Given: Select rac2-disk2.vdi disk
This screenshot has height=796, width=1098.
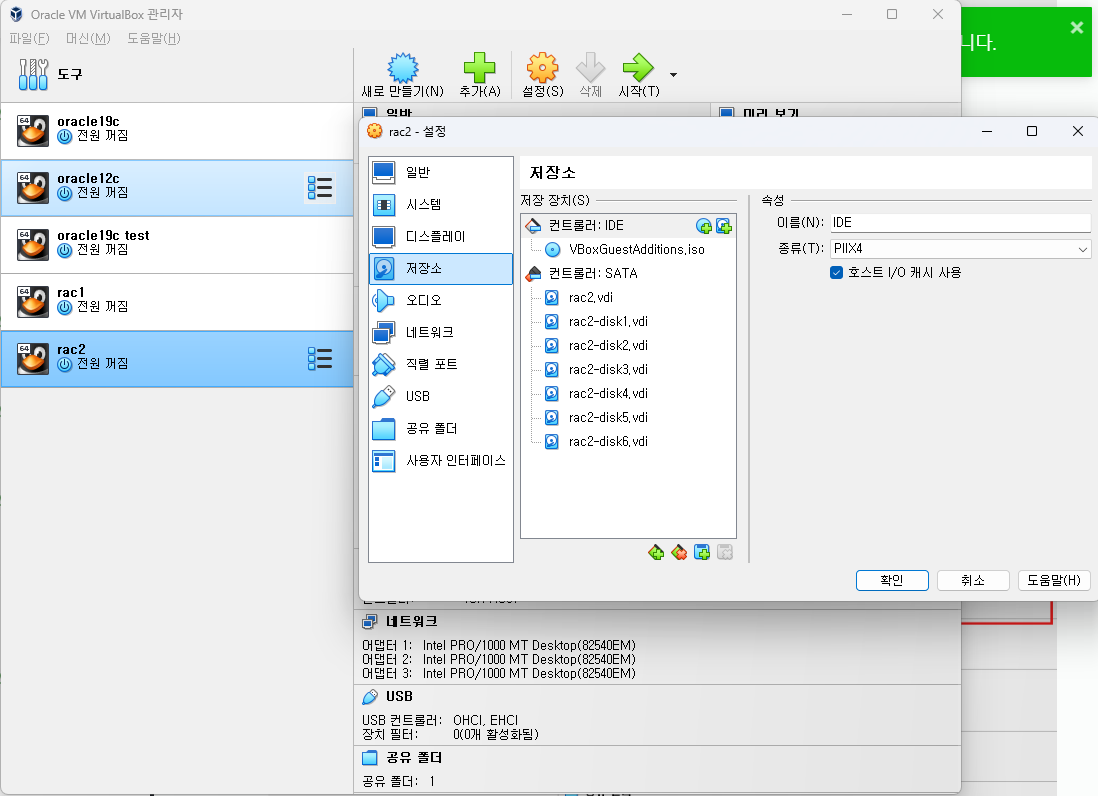Looking at the screenshot, I should 608,345.
